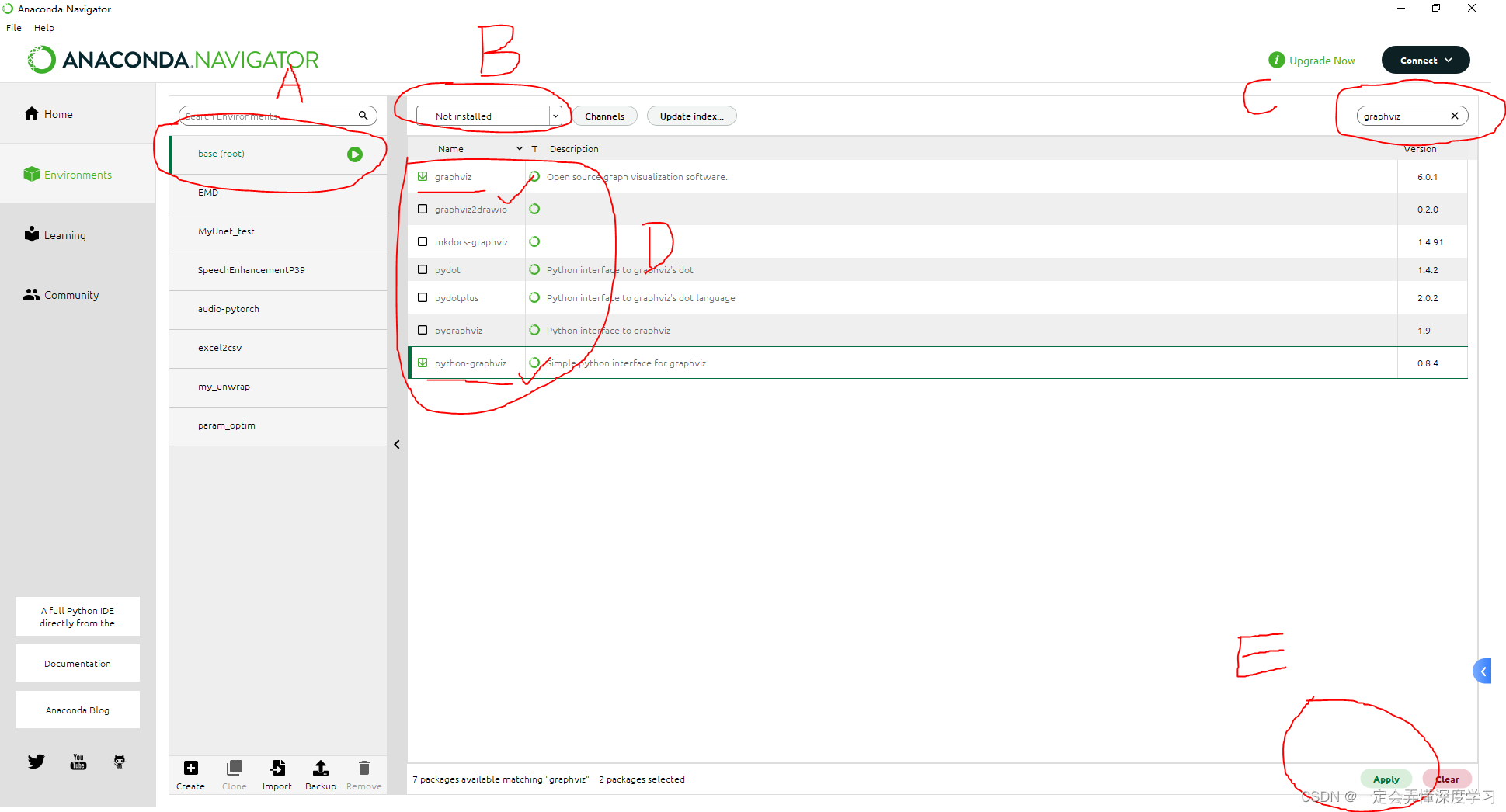The height and width of the screenshot is (812, 1506).
Task: Import an environment file
Action: coord(277,775)
